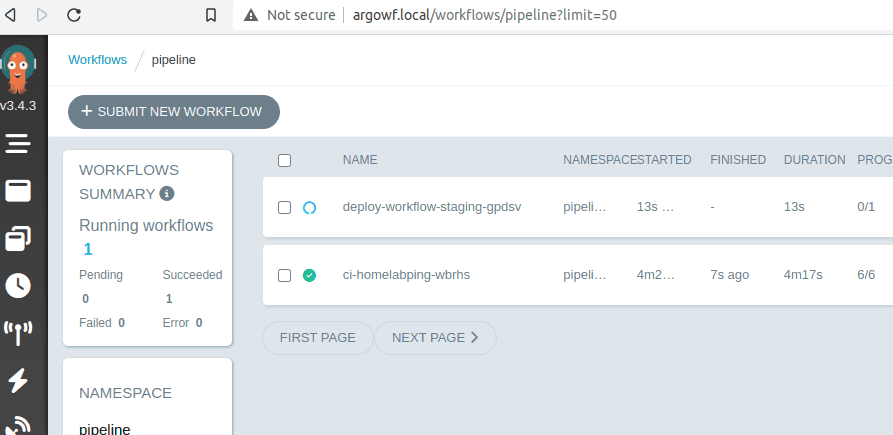Go to Next Page with chevron
Image resolution: width=893 pixels, height=435 pixels.
(435, 338)
